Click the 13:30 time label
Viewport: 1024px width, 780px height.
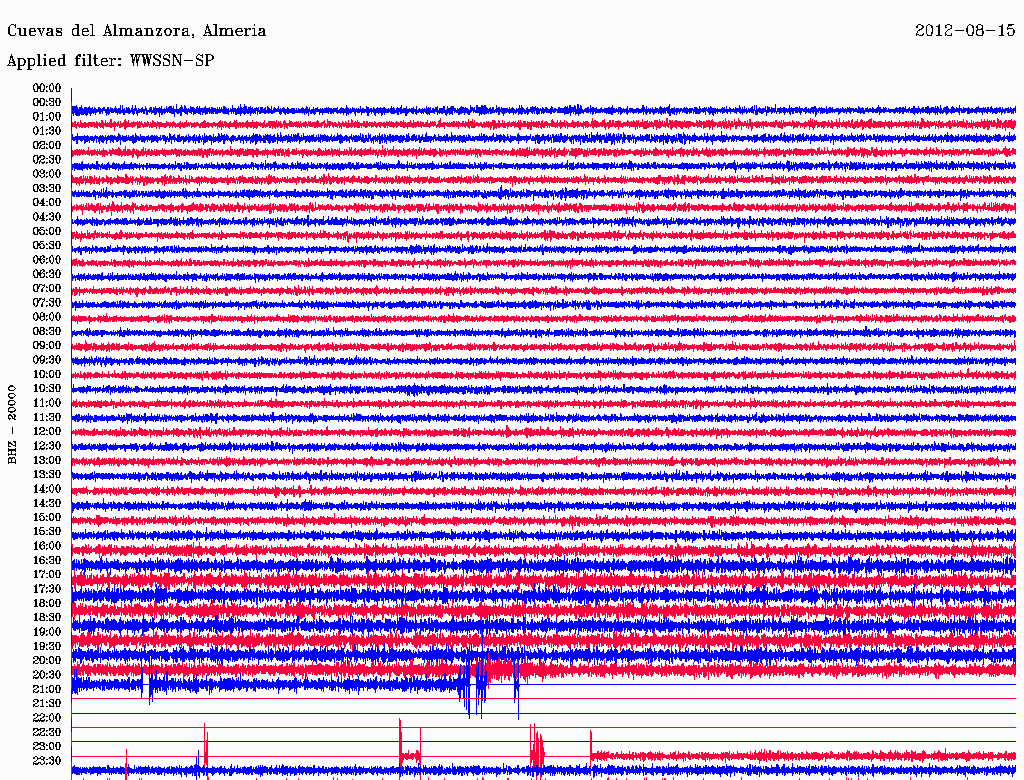47,475
